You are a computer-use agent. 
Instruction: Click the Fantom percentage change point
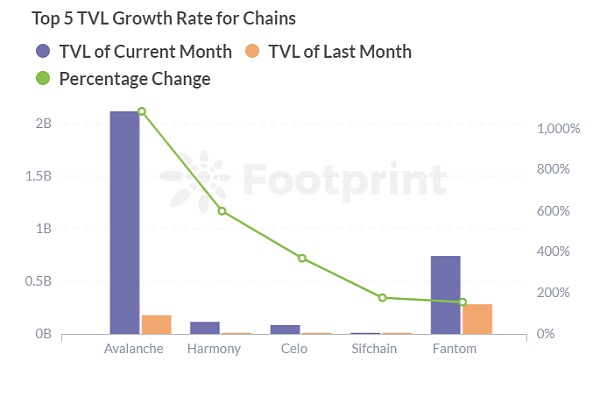[462, 302]
